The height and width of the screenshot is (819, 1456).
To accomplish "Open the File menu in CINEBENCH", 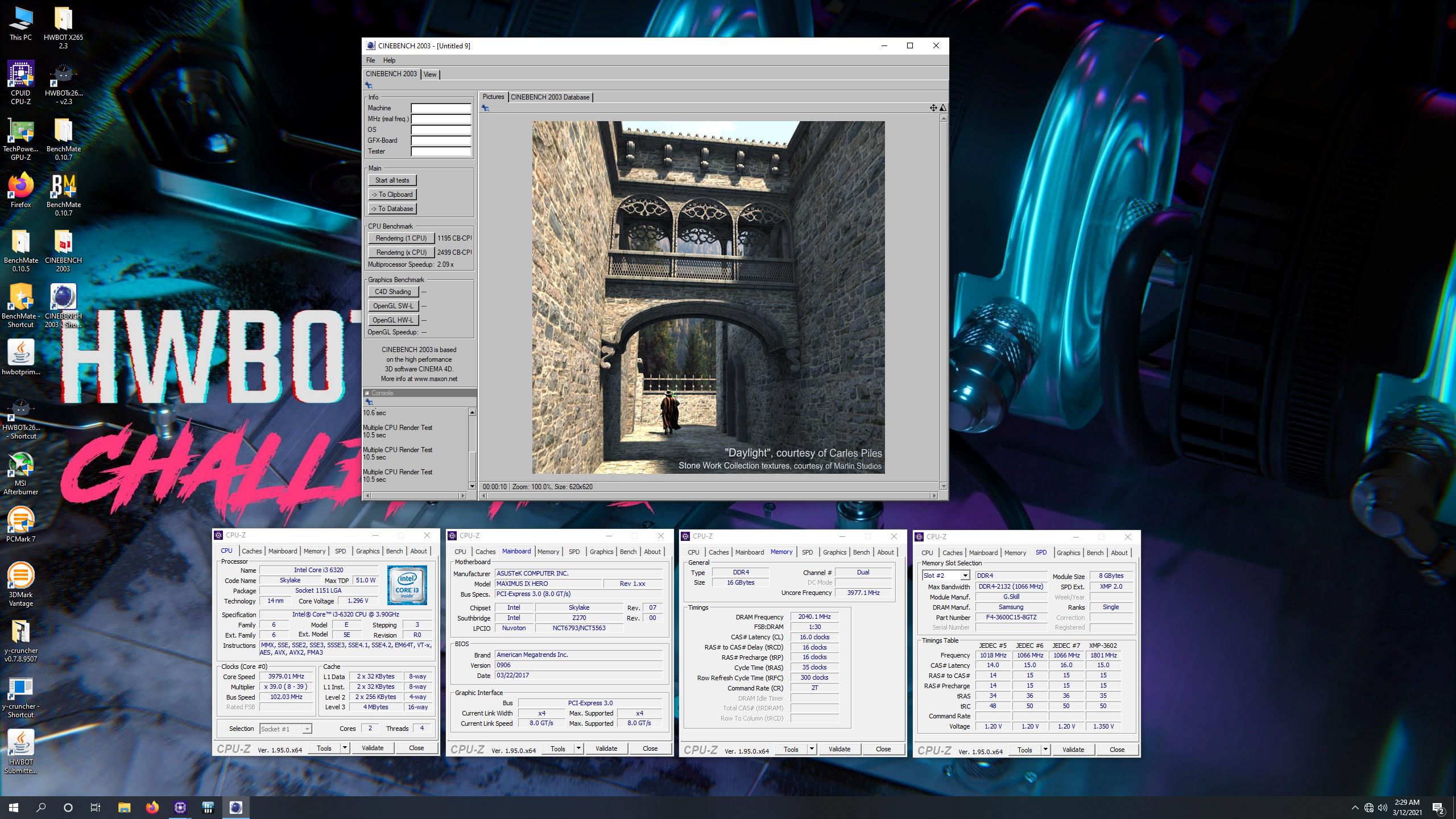I will pos(371,60).
